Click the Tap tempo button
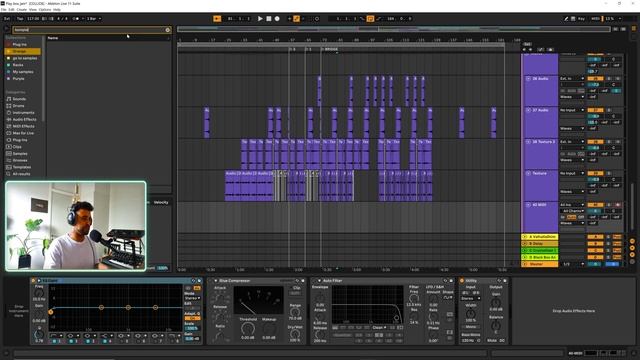The image size is (640, 360). [20, 18]
